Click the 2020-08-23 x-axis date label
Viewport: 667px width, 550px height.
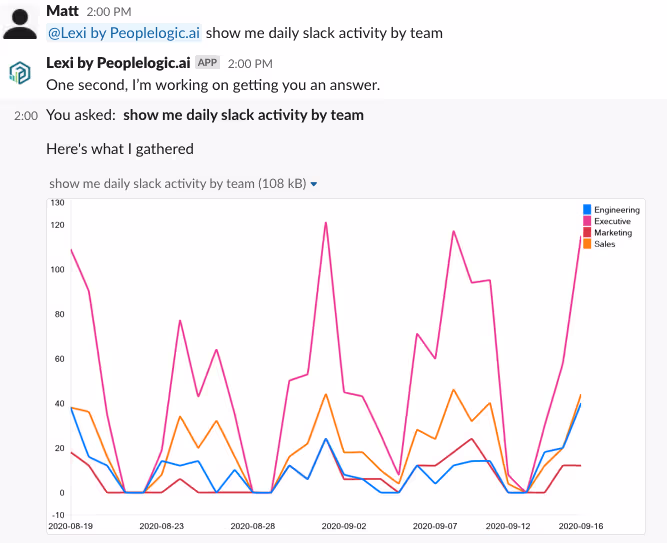[x=162, y=526]
